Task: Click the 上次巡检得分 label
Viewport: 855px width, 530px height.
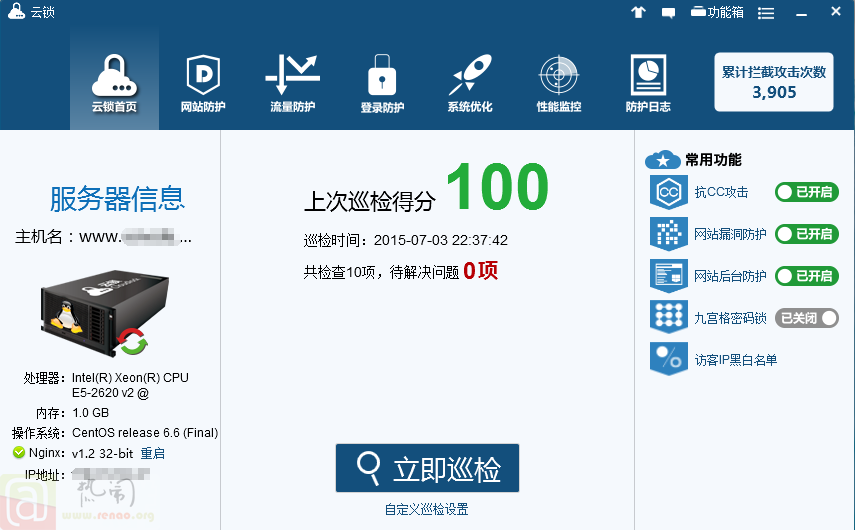Action: tap(370, 201)
